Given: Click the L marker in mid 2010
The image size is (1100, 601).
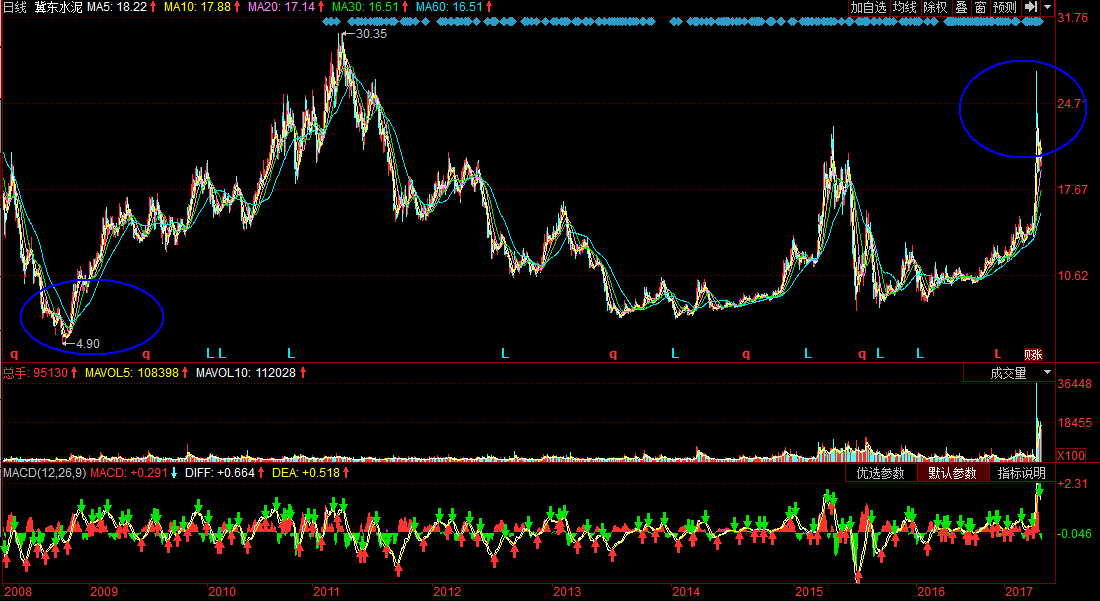Looking at the screenshot, I should (291, 353).
